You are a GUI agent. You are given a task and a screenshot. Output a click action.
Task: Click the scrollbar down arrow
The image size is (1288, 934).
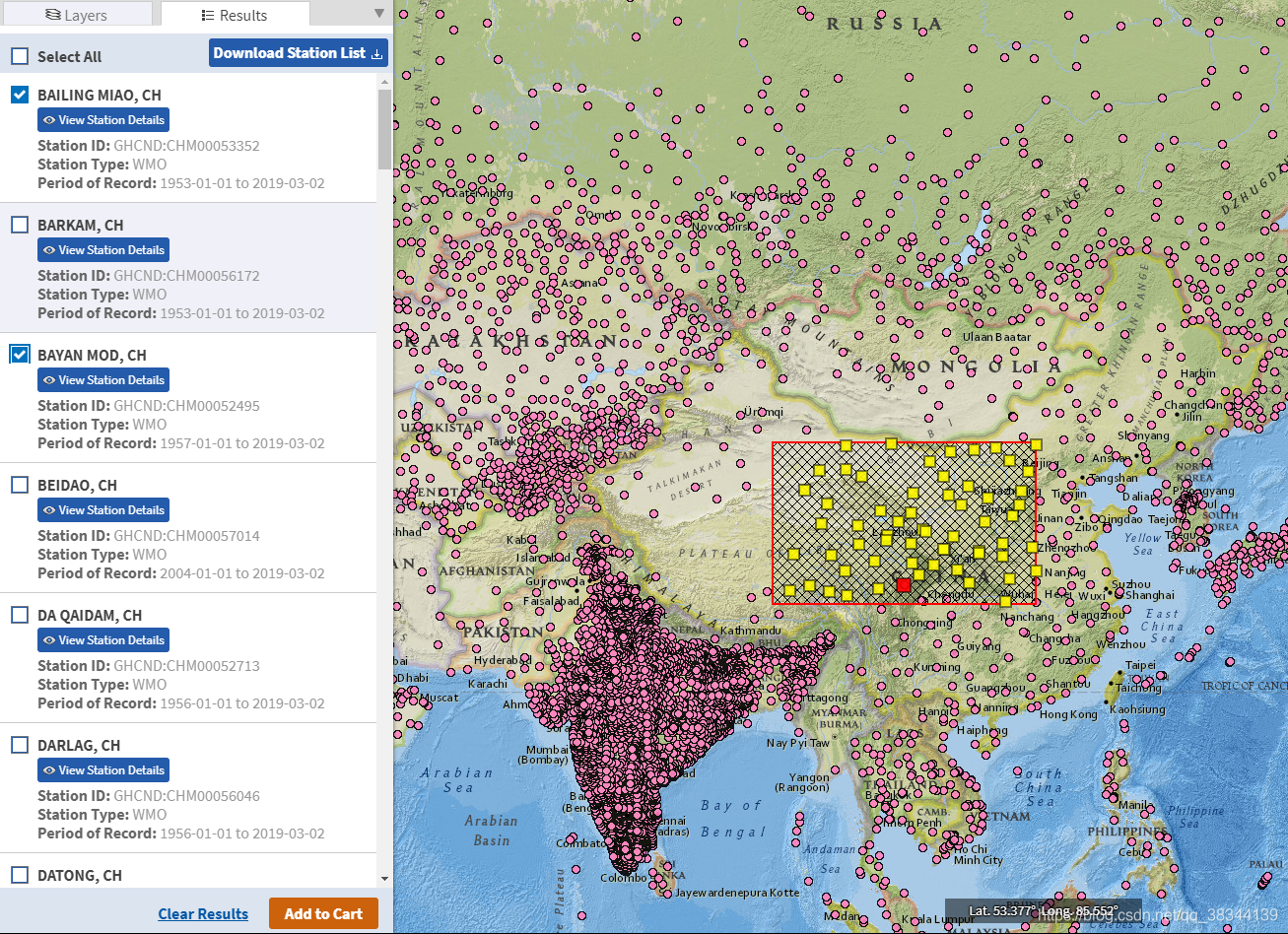[384, 879]
